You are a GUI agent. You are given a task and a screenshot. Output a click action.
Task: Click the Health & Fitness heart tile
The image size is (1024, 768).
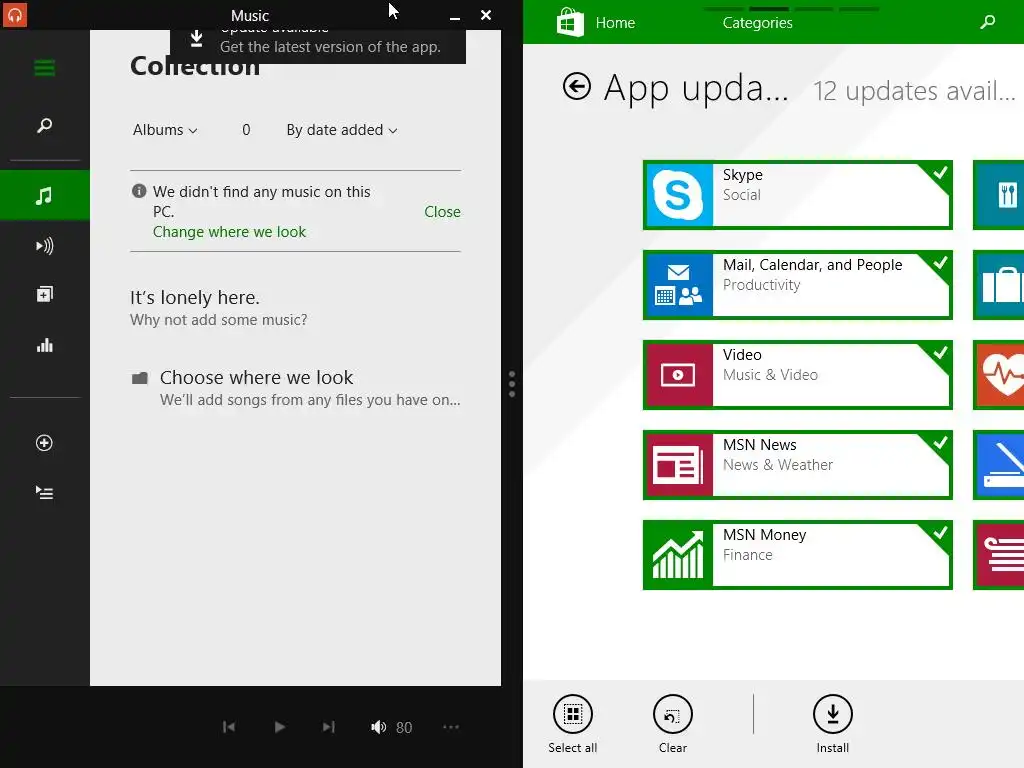pyautogui.click(x=999, y=375)
